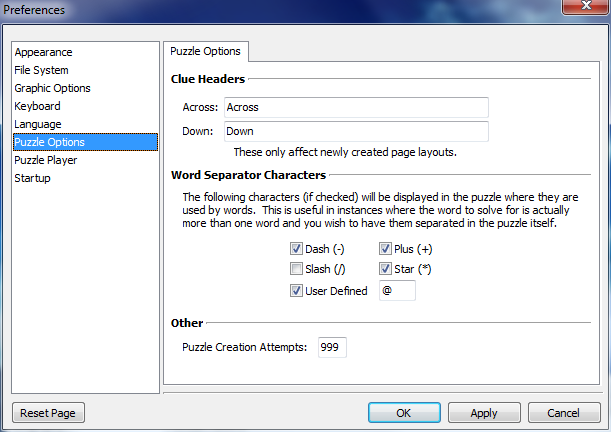Disable the Star (*) separator checkbox
Screen dimensions: 611x432
coord(385,270)
